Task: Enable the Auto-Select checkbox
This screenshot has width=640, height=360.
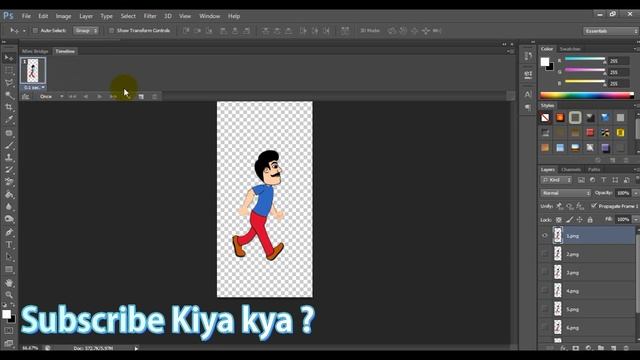Action: tap(35, 31)
